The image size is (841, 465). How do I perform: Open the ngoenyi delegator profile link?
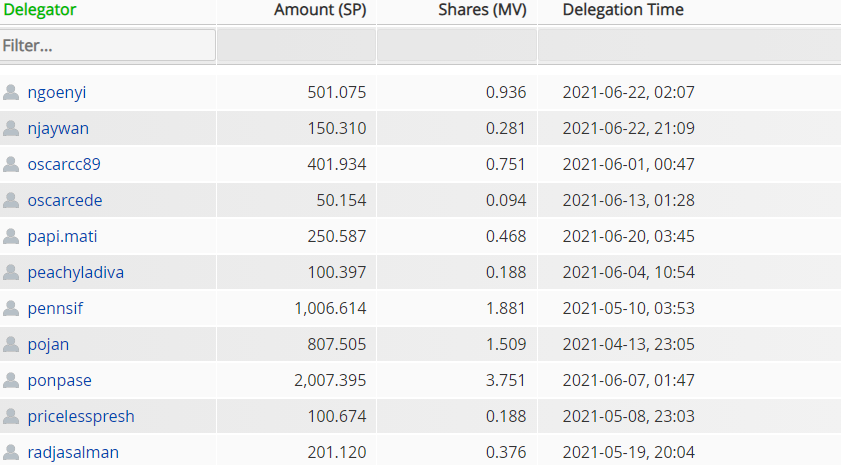click(57, 93)
